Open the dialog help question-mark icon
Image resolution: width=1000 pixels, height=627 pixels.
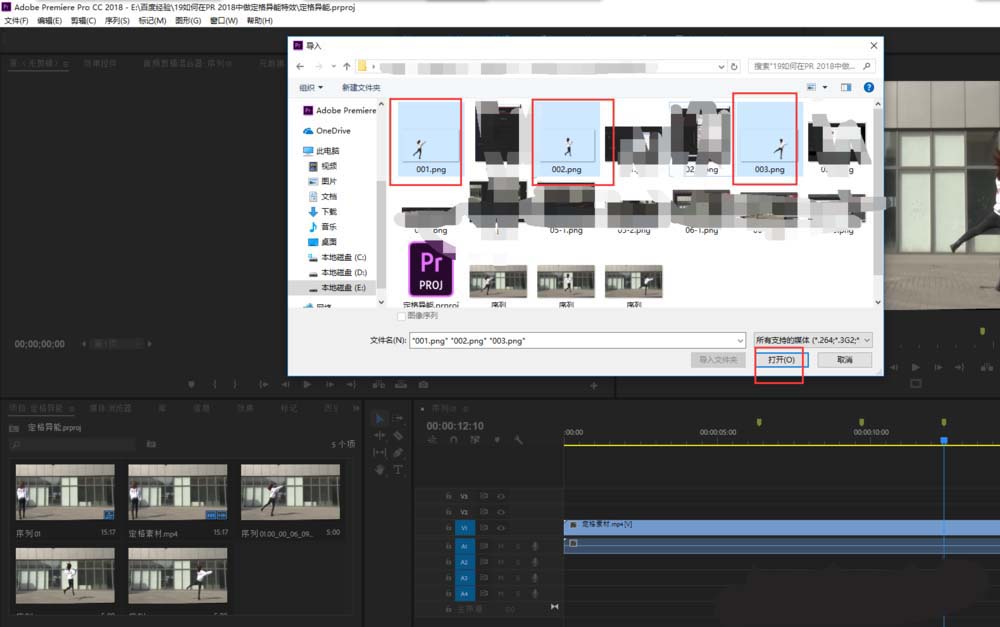pyautogui.click(x=870, y=88)
